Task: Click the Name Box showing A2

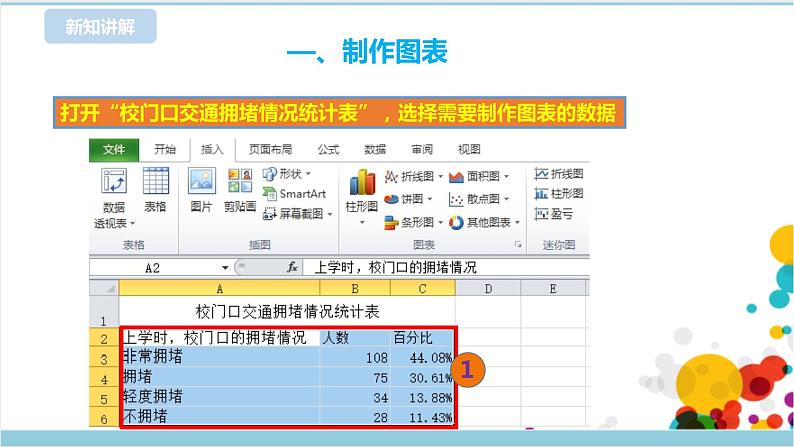Action: tap(154, 268)
